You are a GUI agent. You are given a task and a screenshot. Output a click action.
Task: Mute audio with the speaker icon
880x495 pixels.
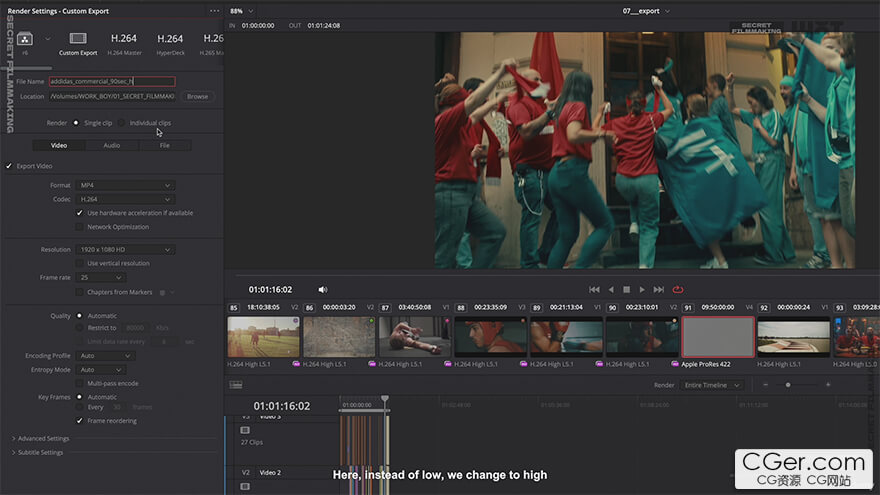coord(323,290)
